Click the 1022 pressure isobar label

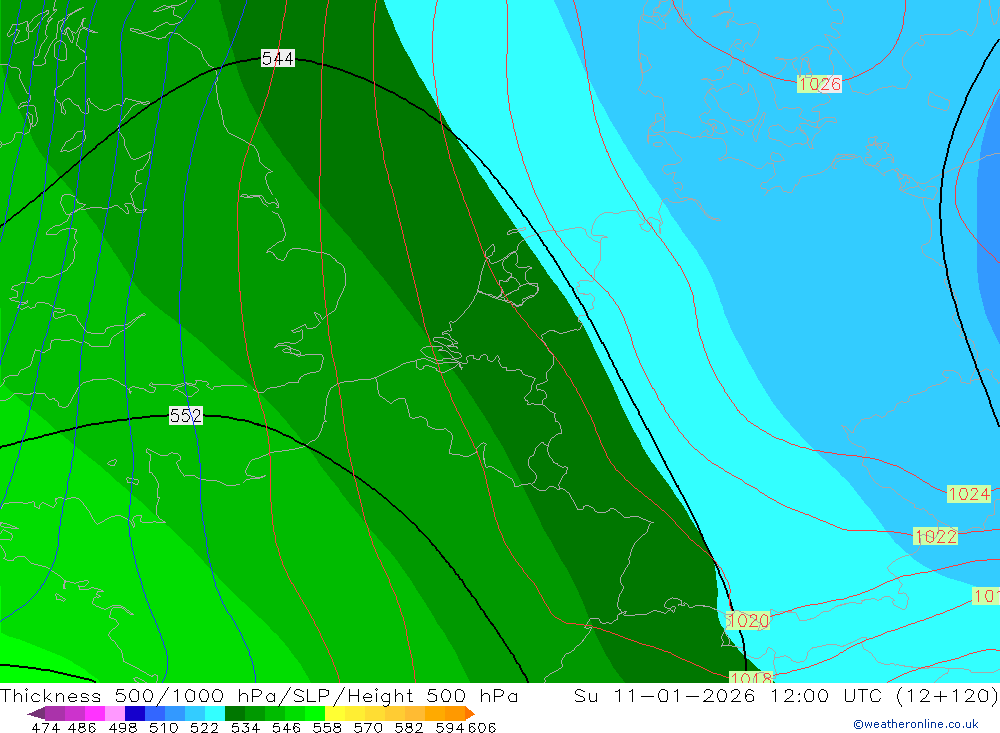936,536
